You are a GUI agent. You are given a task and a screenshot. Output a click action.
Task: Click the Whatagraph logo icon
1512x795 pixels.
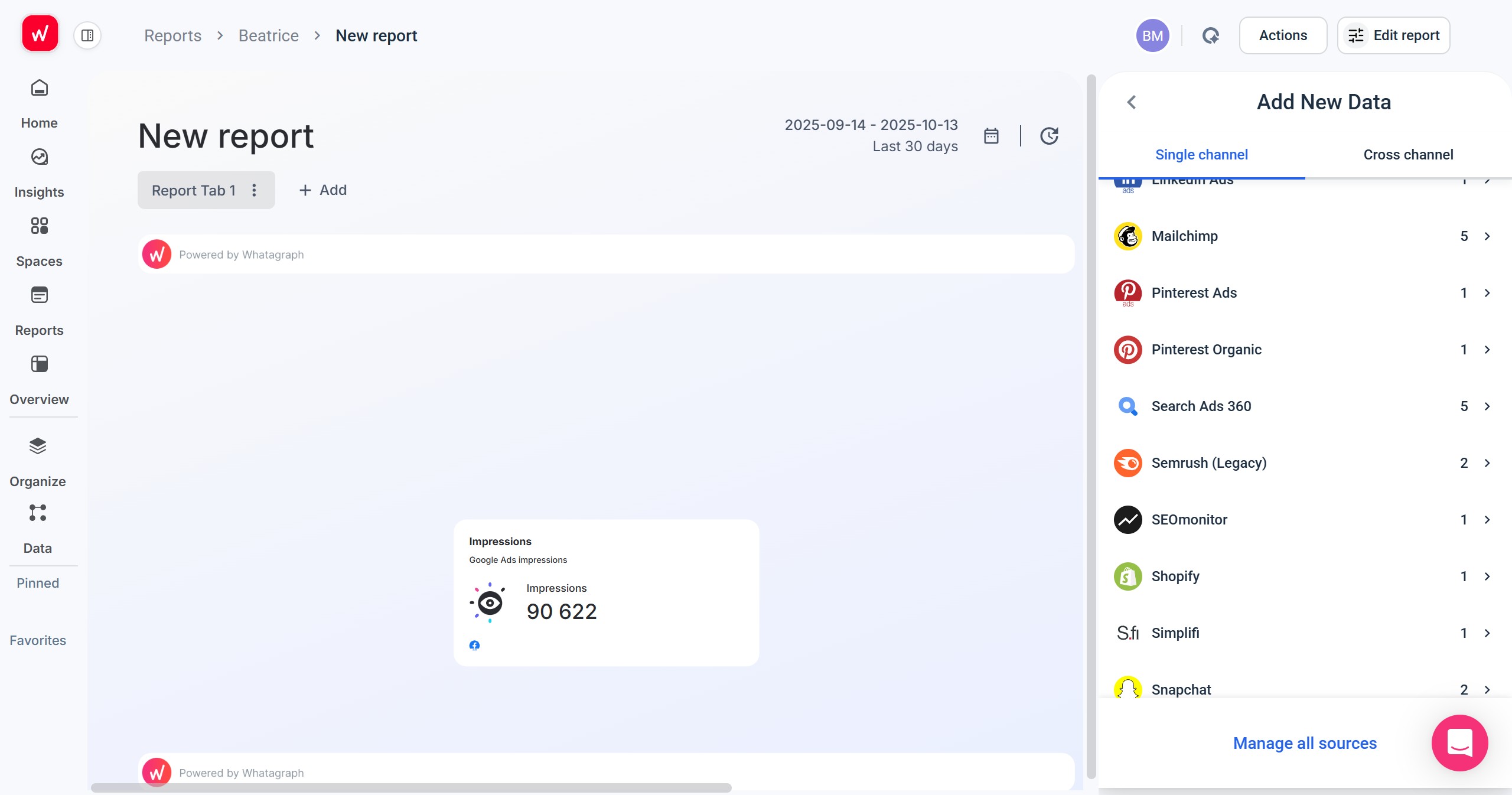40,34
